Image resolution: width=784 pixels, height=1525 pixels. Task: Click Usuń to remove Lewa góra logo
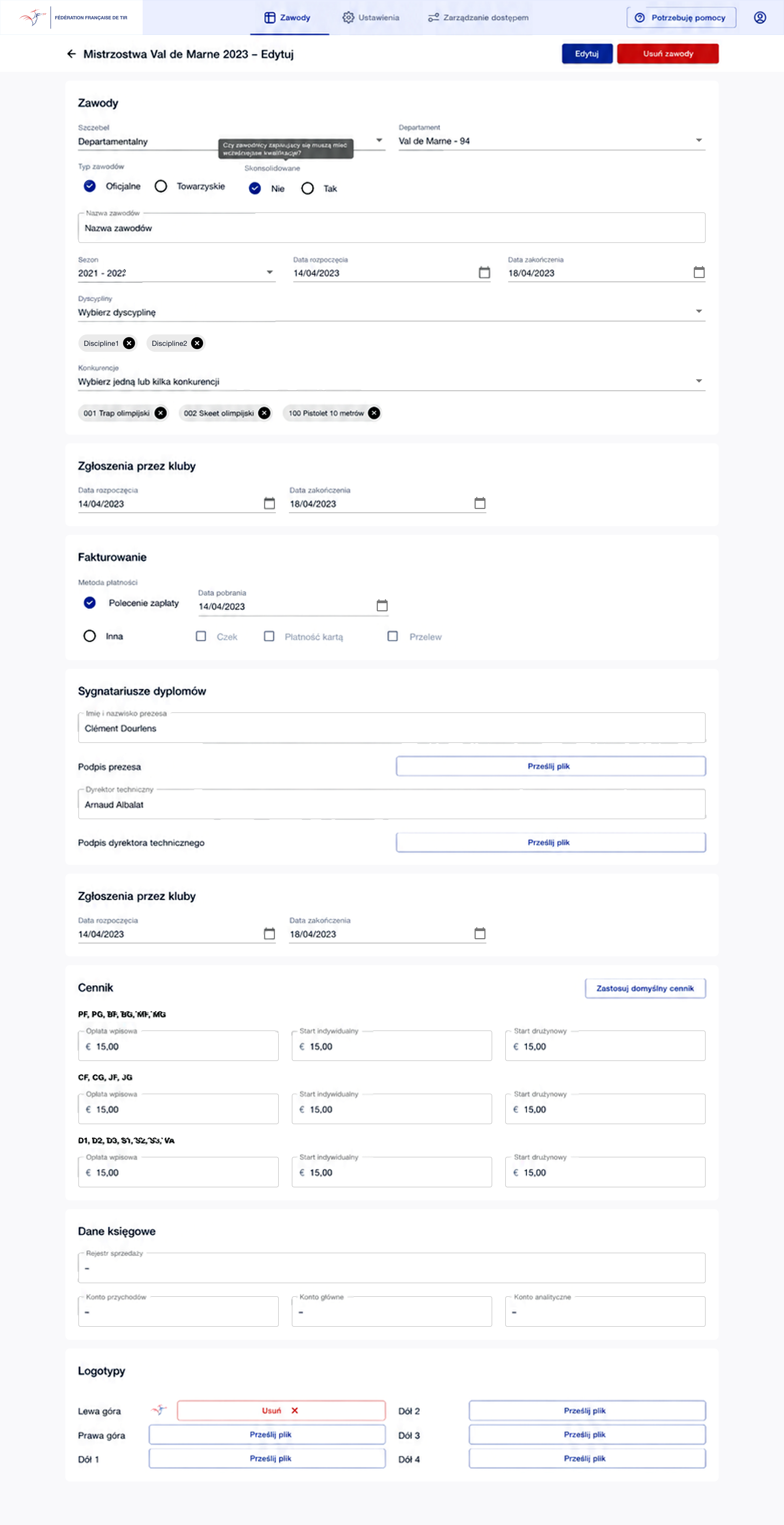point(281,1410)
